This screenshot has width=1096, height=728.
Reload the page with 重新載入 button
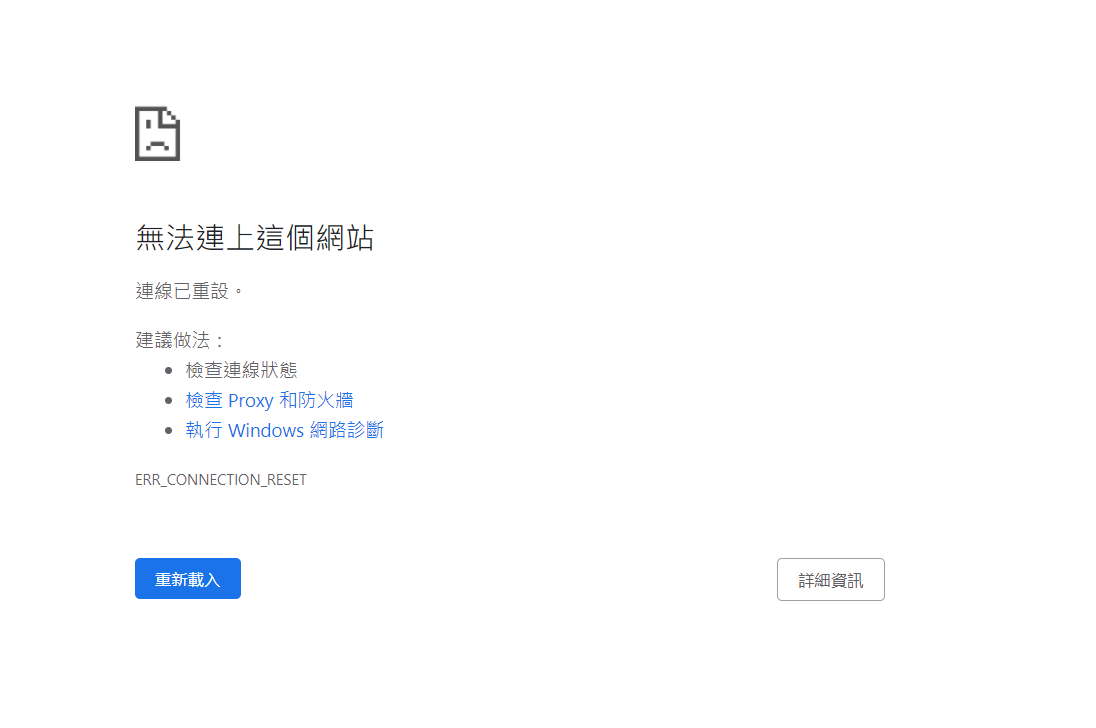coord(187,578)
